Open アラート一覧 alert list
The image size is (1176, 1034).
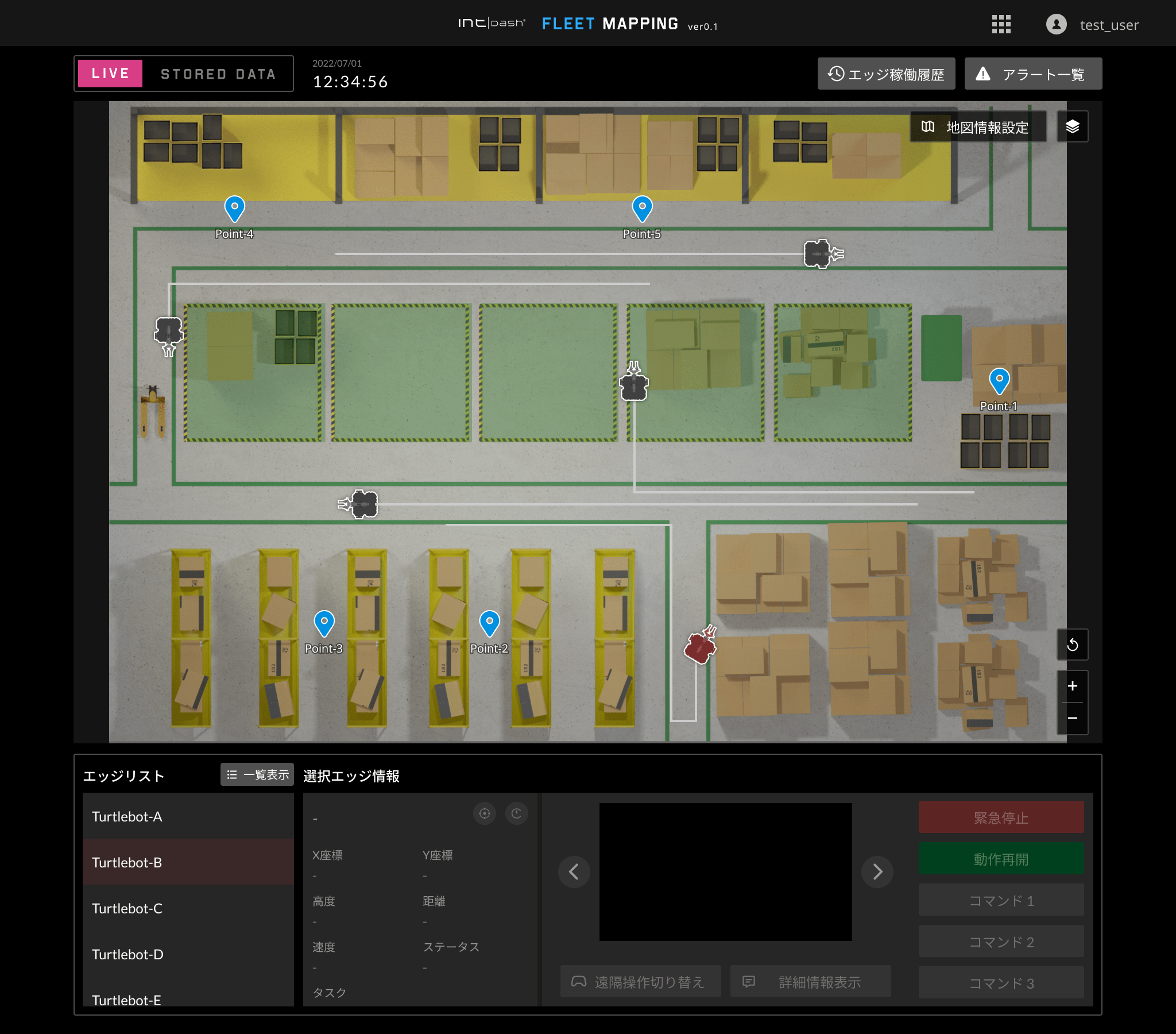pyautogui.click(x=1033, y=74)
